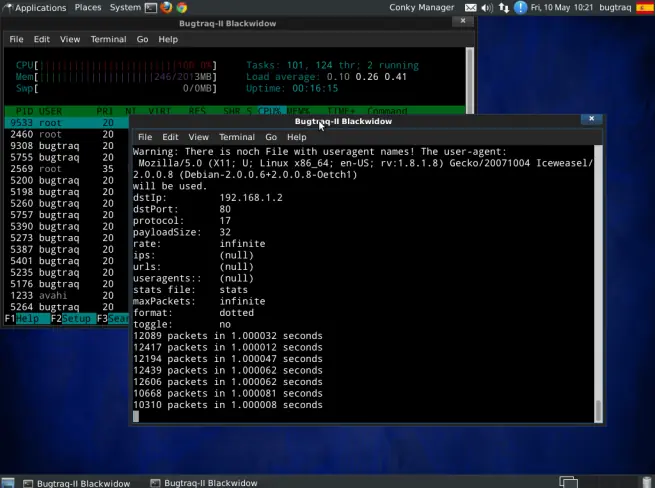Viewport: 655px width, 488px height.
Task: Open File menu in the front terminal
Action: 145,137
